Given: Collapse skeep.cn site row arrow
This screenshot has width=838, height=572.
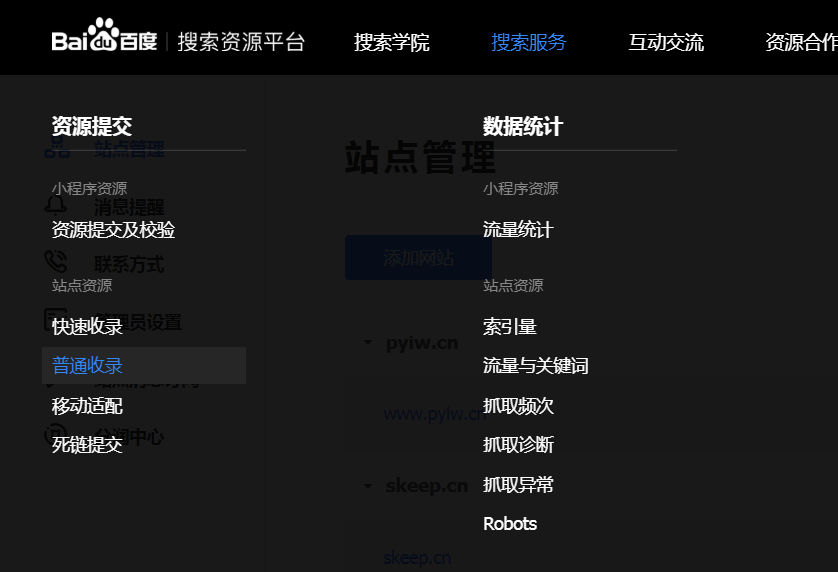Looking at the screenshot, I should coord(368,486).
